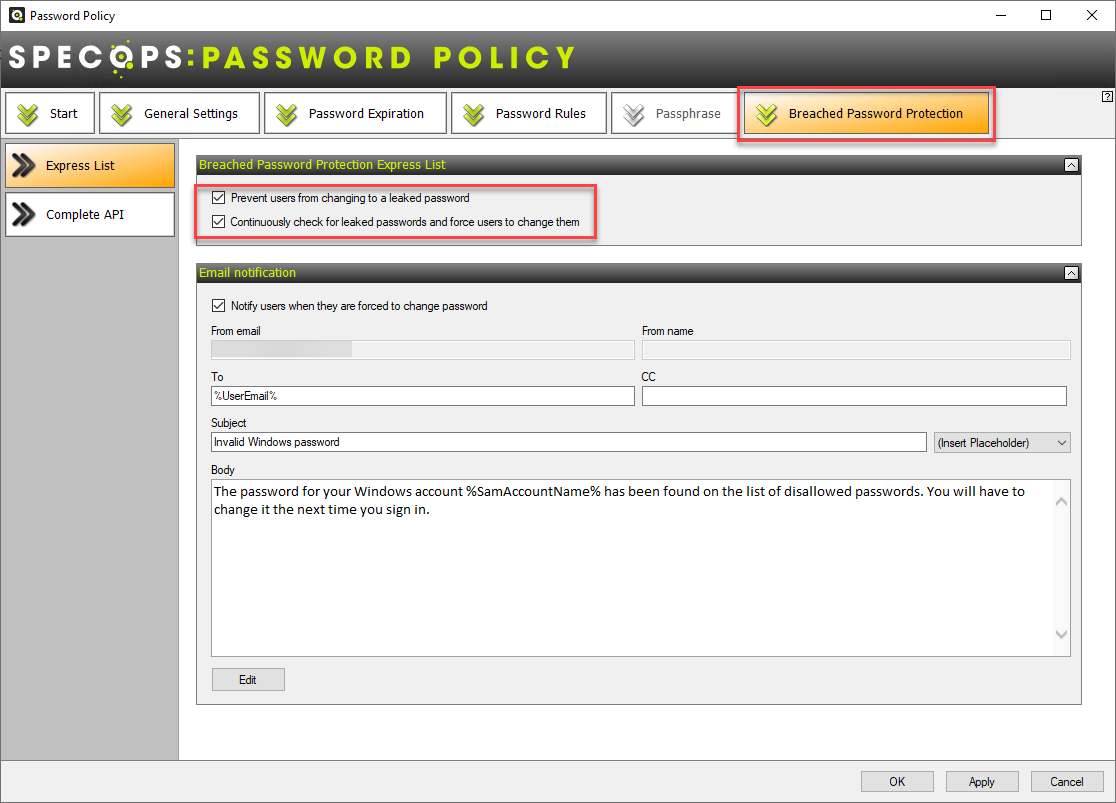
Task: Select Breached Password Protection tab
Action: [x=865, y=113]
